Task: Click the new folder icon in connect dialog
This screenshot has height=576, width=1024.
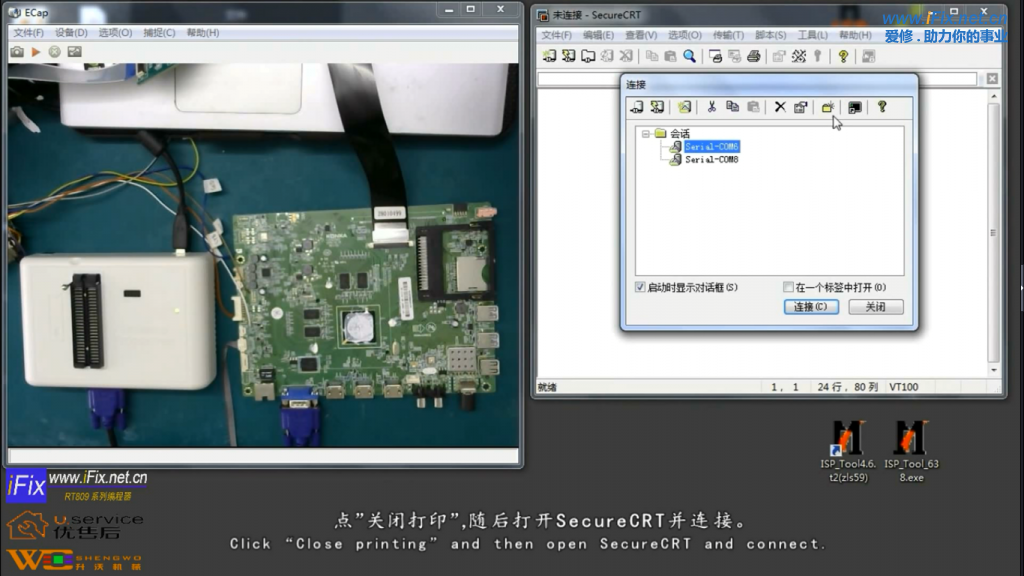Action: click(x=828, y=107)
